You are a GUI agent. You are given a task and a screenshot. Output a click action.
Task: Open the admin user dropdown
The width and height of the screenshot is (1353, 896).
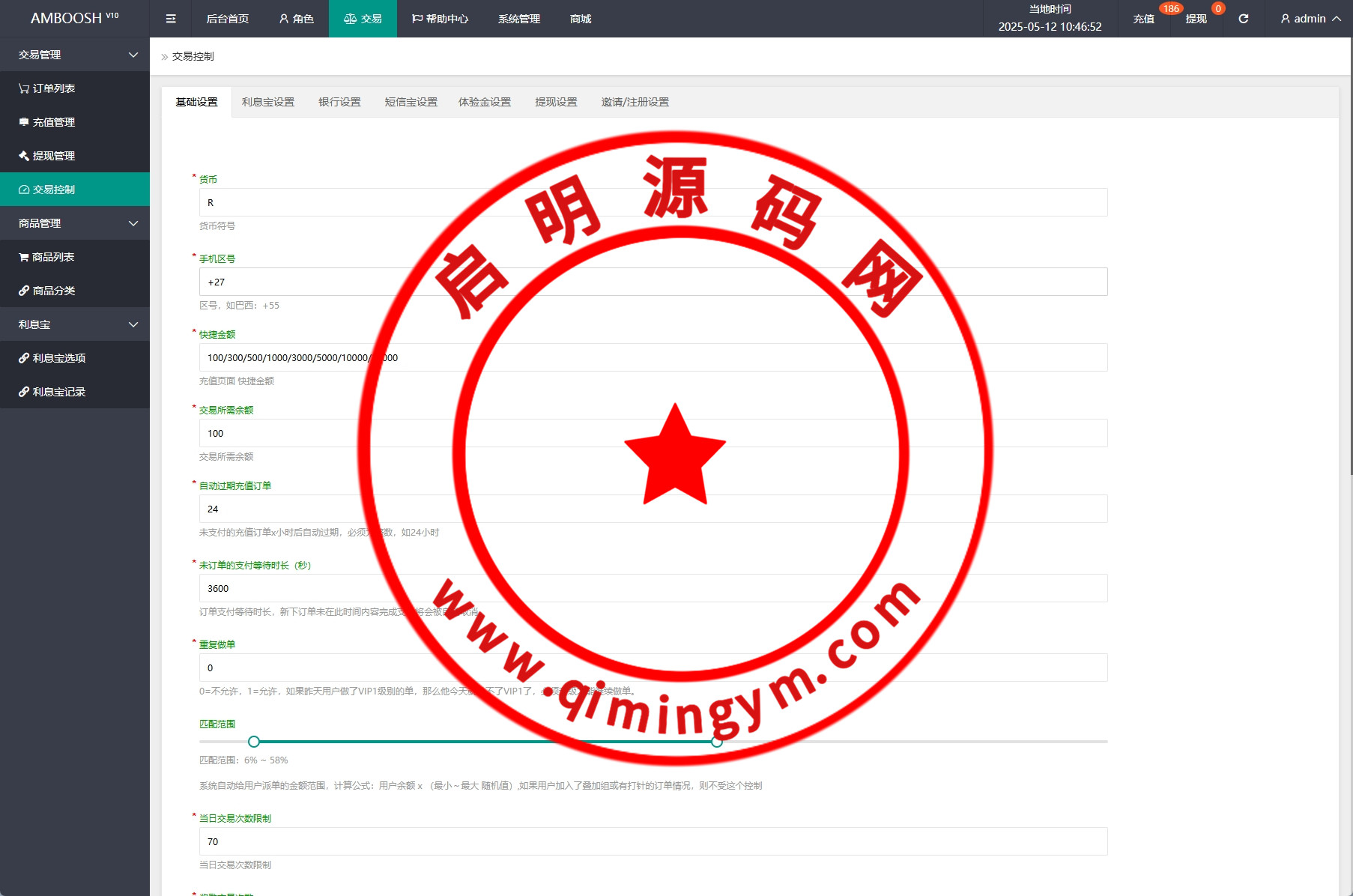coord(1310,19)
